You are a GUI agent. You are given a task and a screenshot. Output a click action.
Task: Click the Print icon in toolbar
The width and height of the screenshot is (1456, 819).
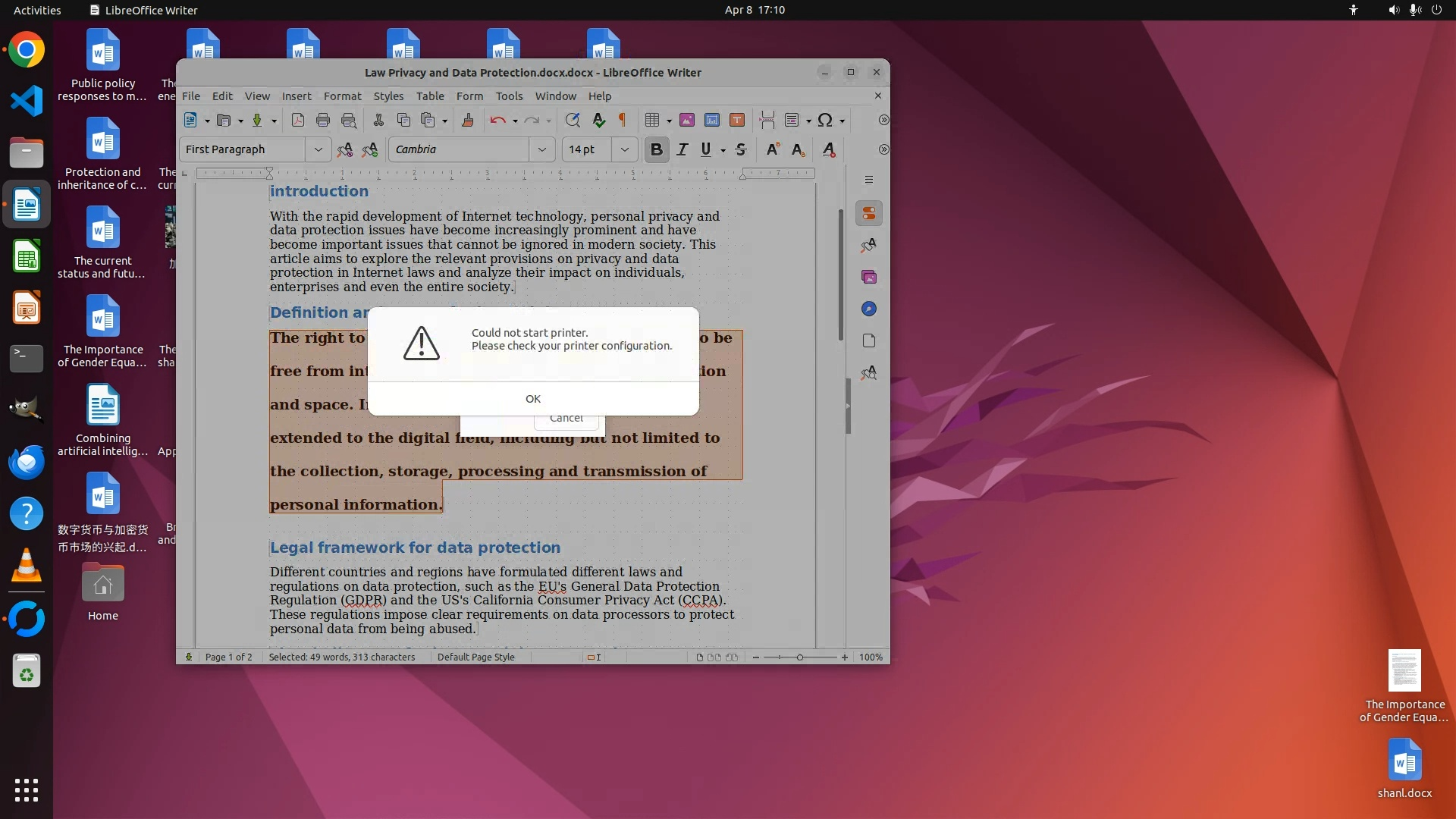[x=323, y=120]
